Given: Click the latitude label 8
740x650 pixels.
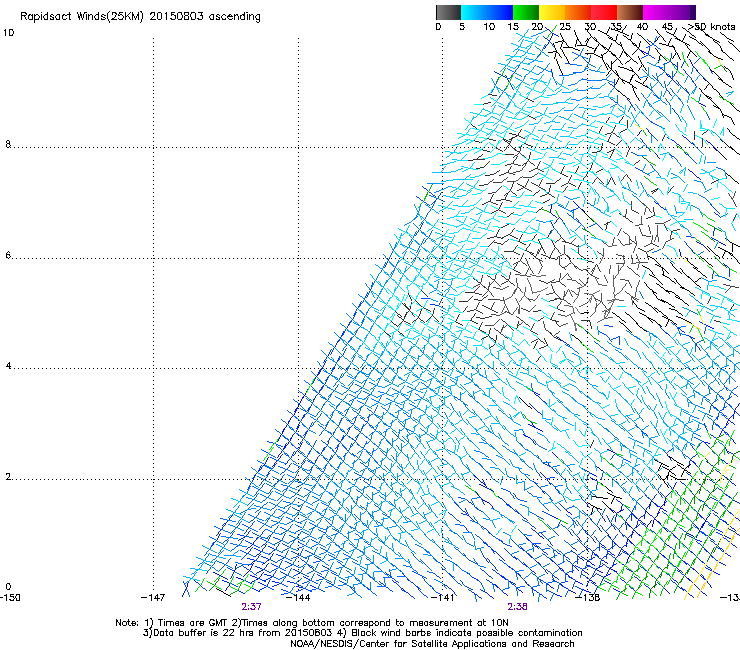Looking at the screenshot, I should 8,144.
